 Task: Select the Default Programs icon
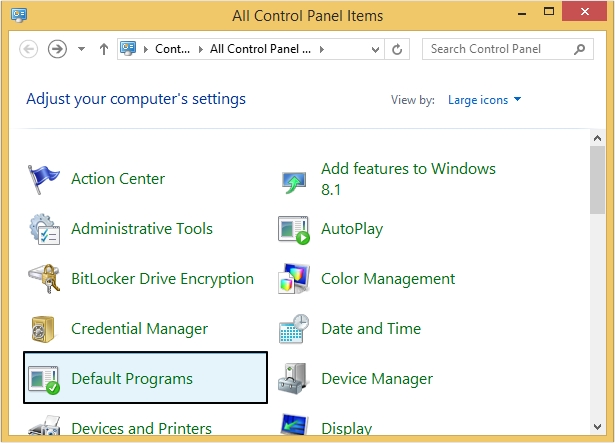pyautogui.click(x=44, y=379)
